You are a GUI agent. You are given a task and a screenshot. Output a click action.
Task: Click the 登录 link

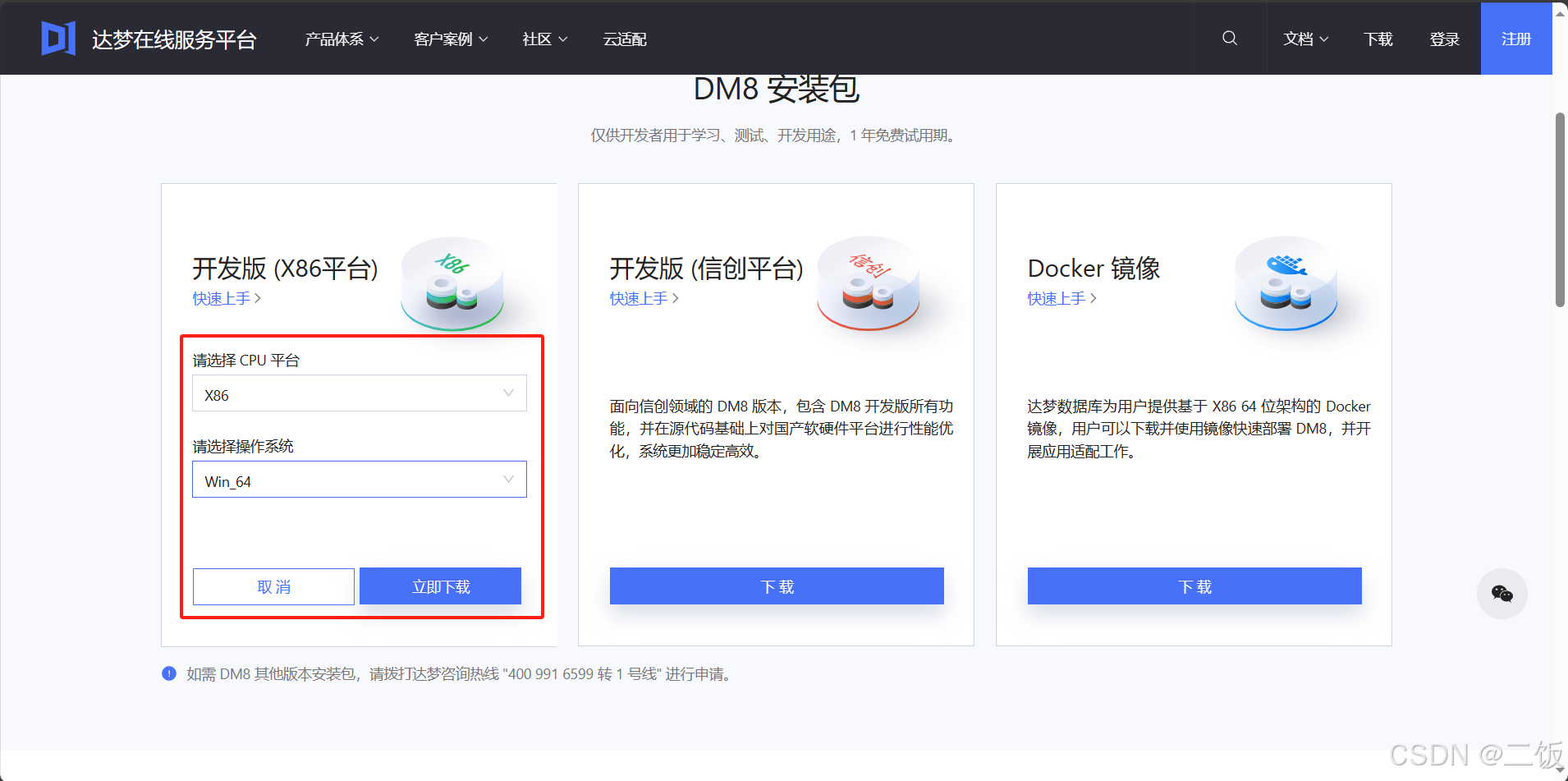[1444, 39]
